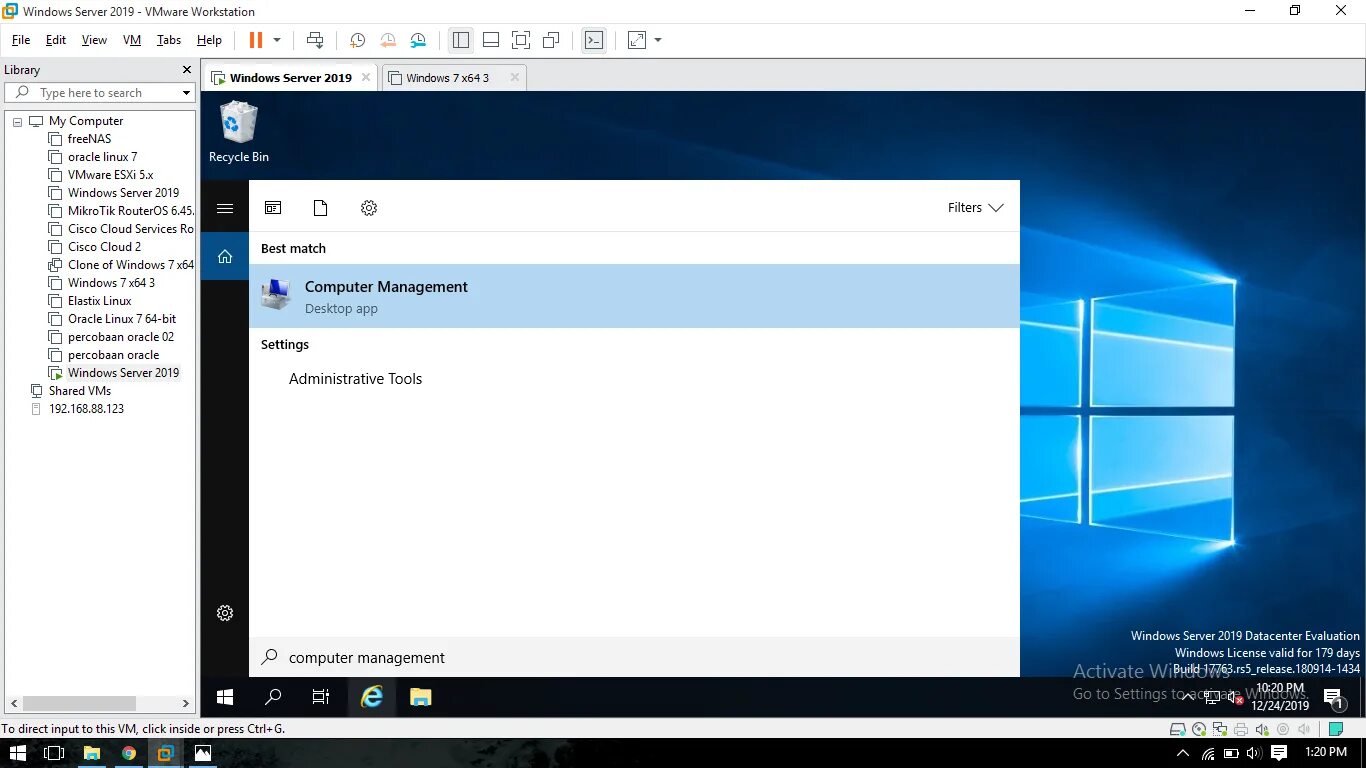Toggle the console view button
This screenshot has height=768, width=1366.
594,40
